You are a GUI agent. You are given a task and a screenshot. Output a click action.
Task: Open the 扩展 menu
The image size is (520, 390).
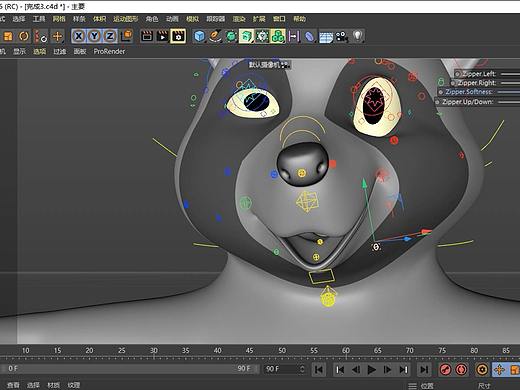[x=259, y=19]
